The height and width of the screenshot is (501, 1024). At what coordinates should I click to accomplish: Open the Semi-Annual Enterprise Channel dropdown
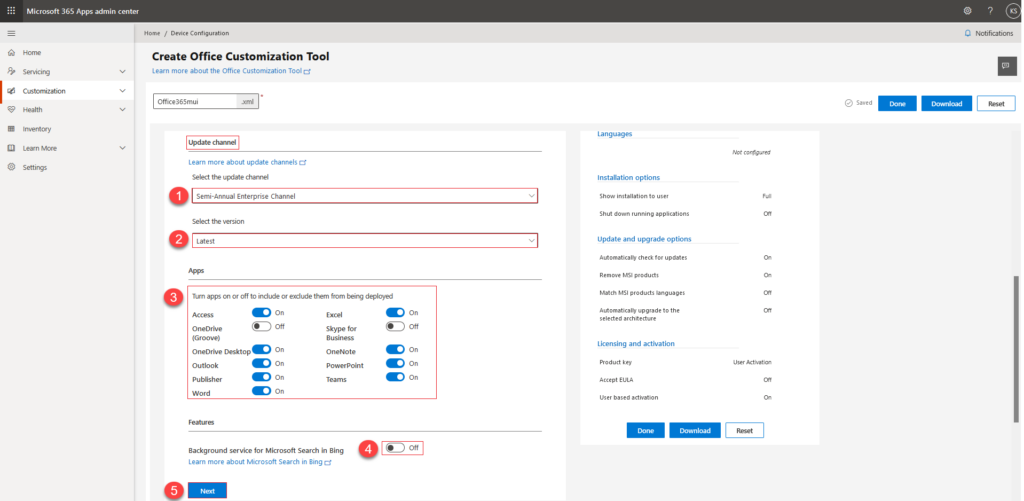click(365, 196)
